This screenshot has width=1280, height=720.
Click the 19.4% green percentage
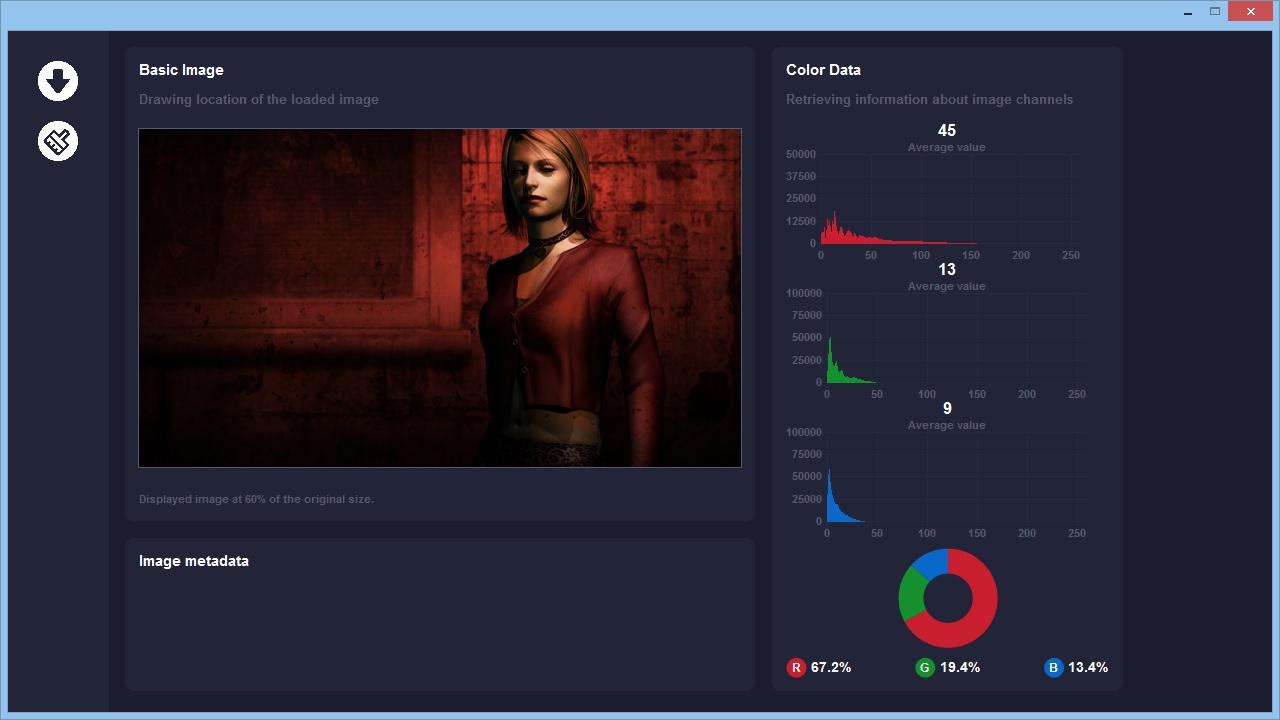click(960, 668)
